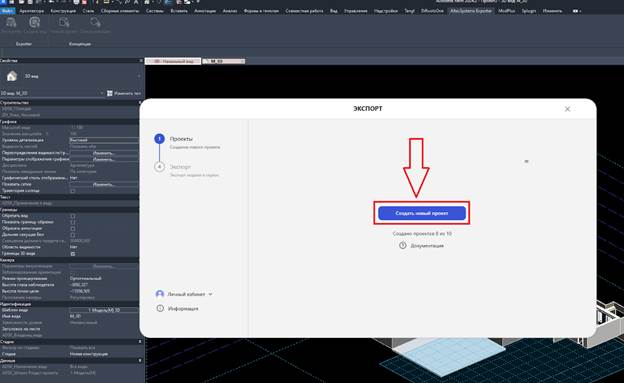Toggle the ribbon display mode icon after Изменить
The height and width of the screenshot is (383, 624).
coord(576,11)
